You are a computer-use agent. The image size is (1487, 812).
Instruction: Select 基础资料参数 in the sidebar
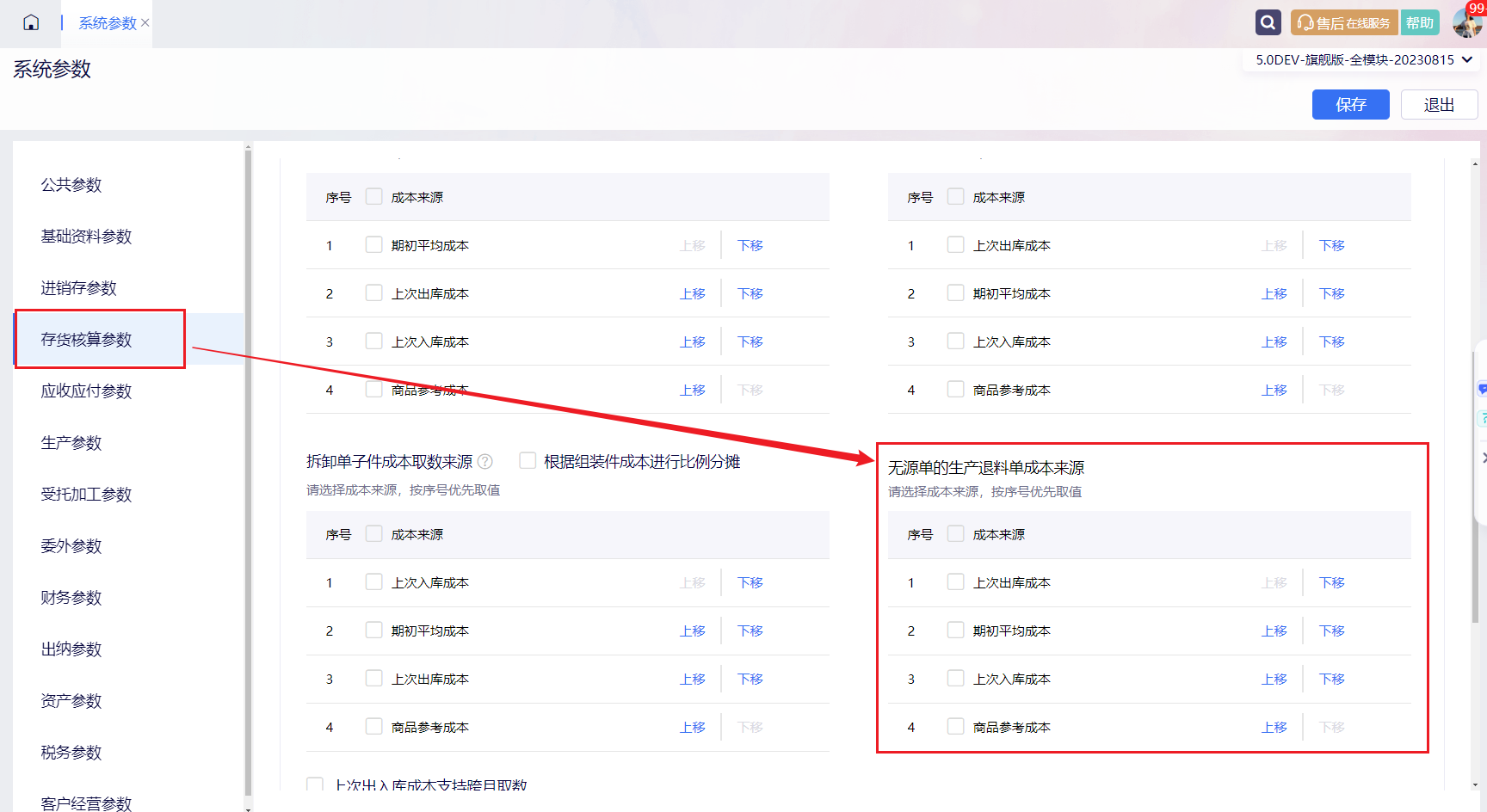click(86, 237)
